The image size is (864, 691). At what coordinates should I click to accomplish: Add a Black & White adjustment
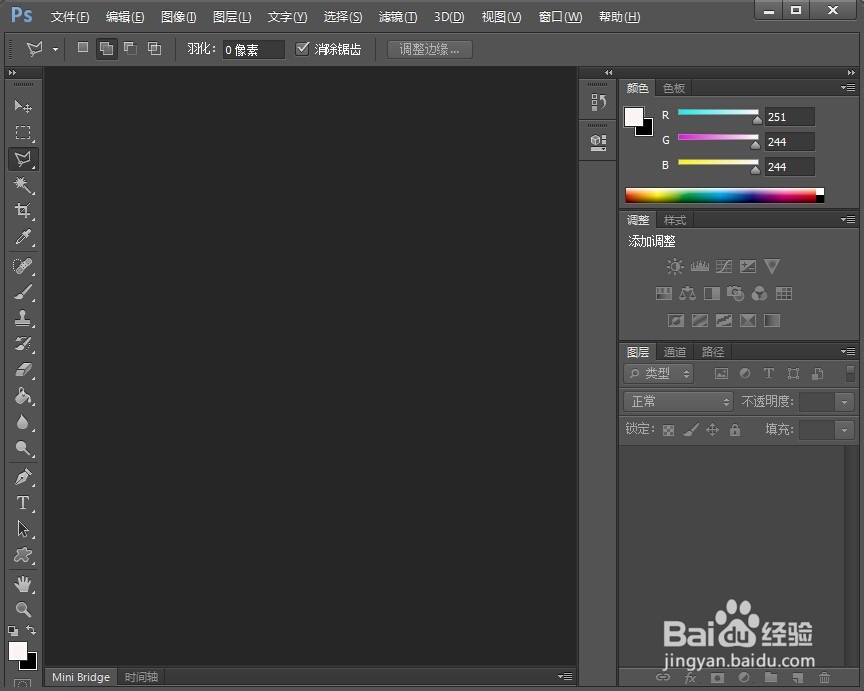[x=712, y=293]
